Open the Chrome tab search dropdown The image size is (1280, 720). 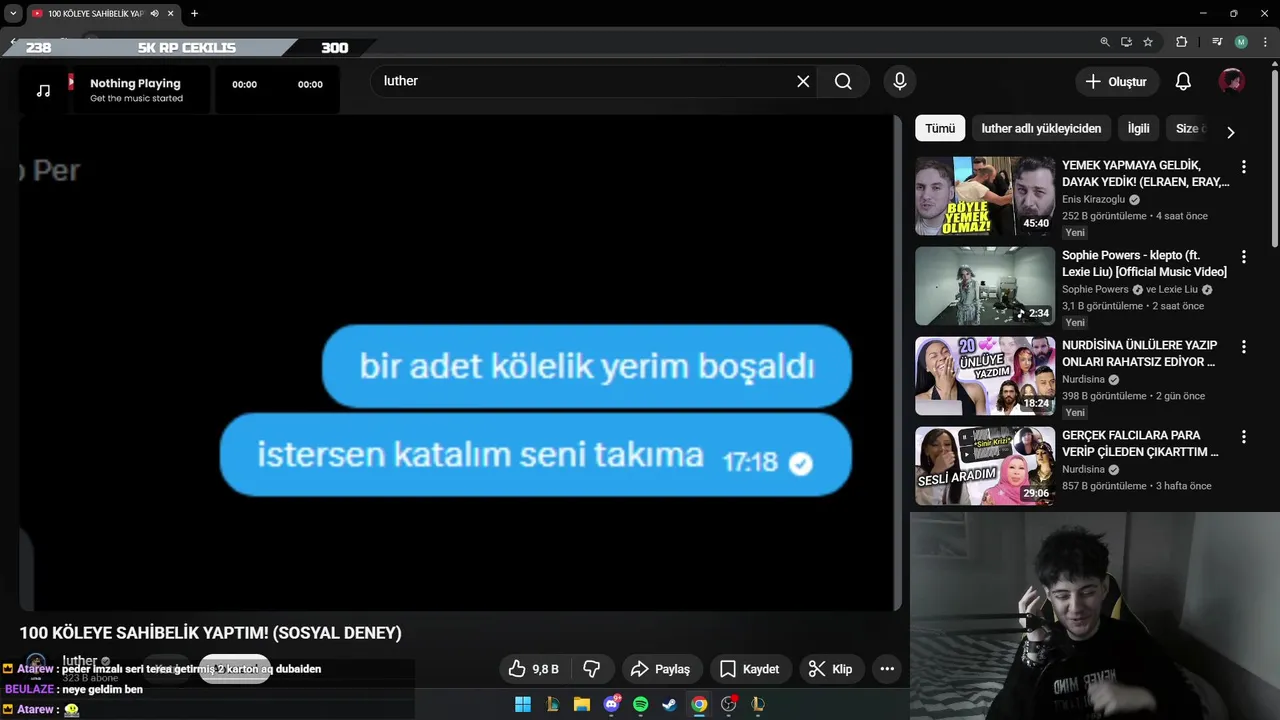(x=13, y=13)
